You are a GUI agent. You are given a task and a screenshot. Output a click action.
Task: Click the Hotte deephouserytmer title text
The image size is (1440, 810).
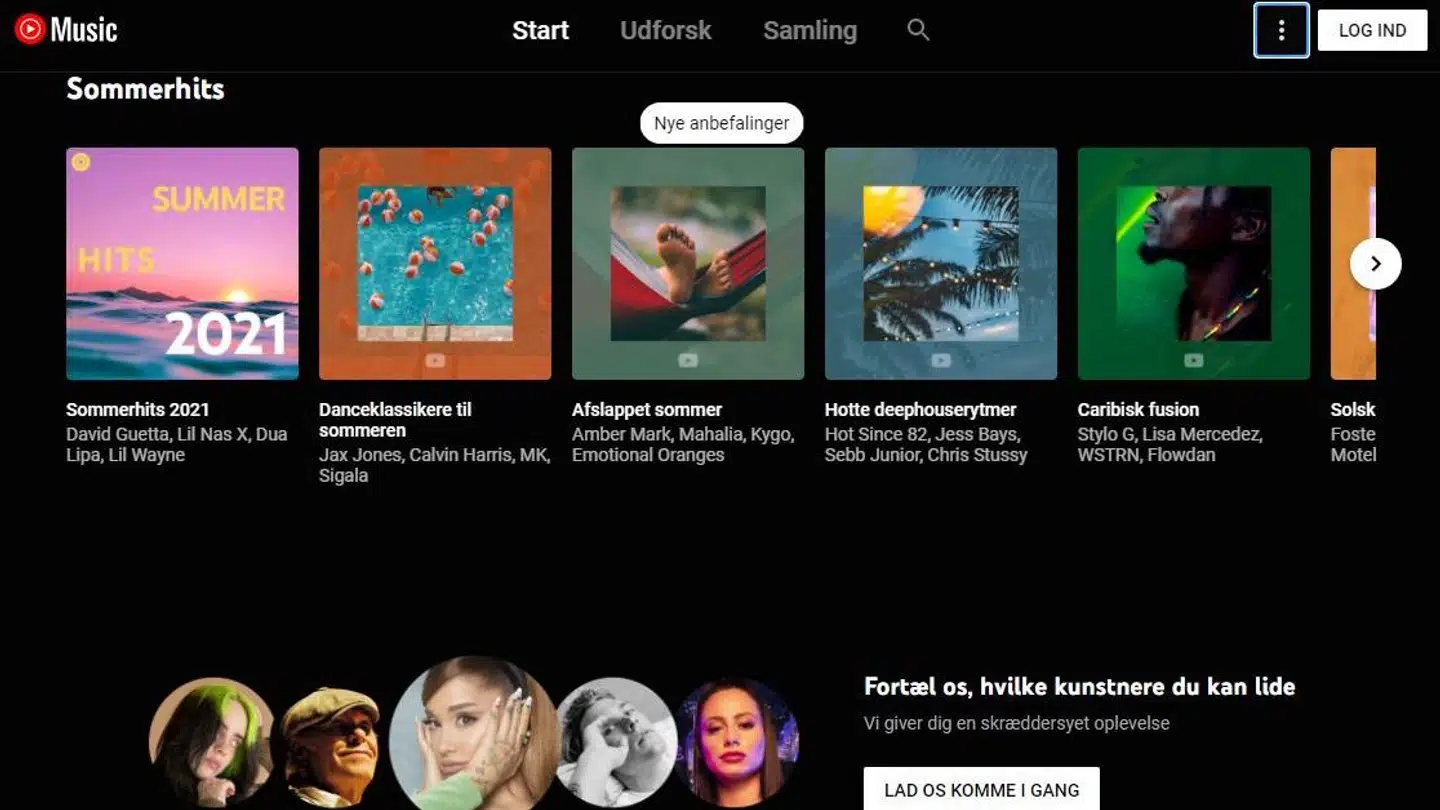(920, 409)
